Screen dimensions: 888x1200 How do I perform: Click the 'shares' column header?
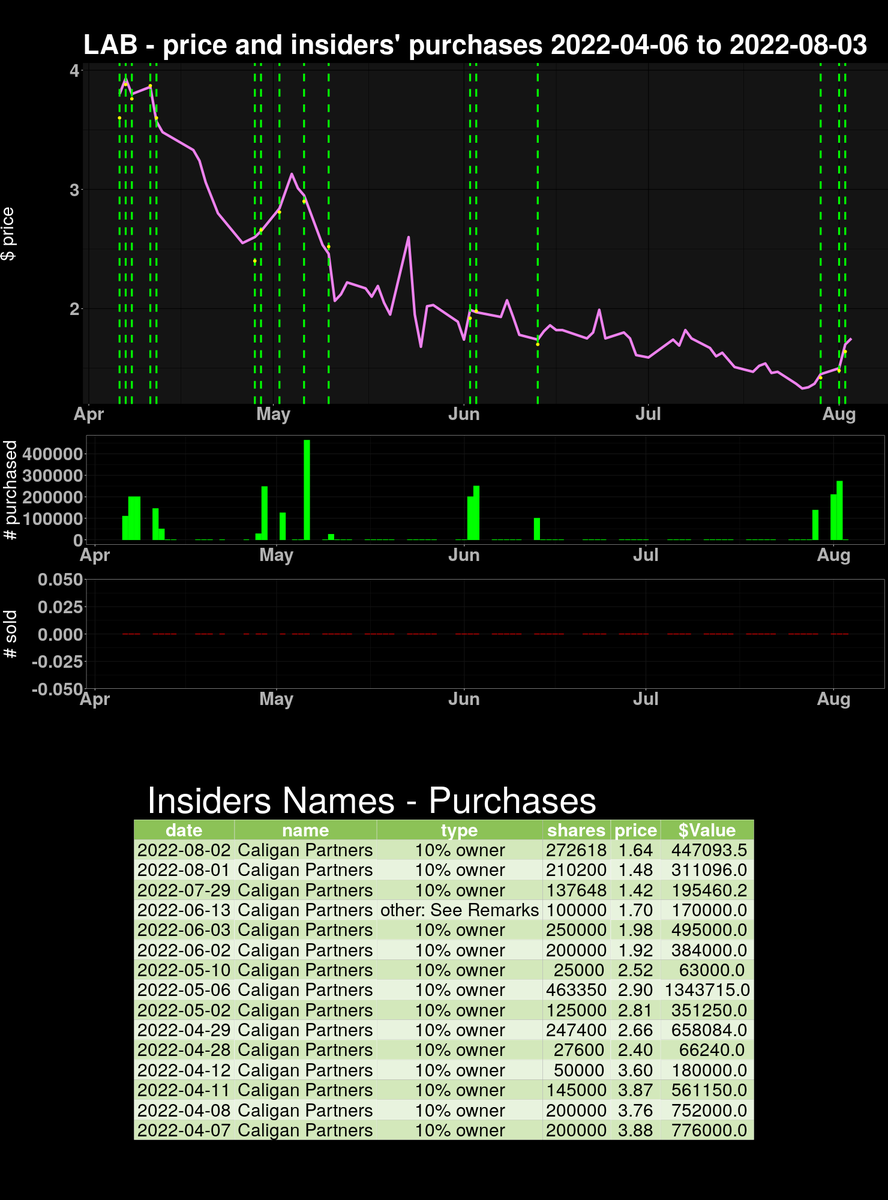tap(576, 830)
